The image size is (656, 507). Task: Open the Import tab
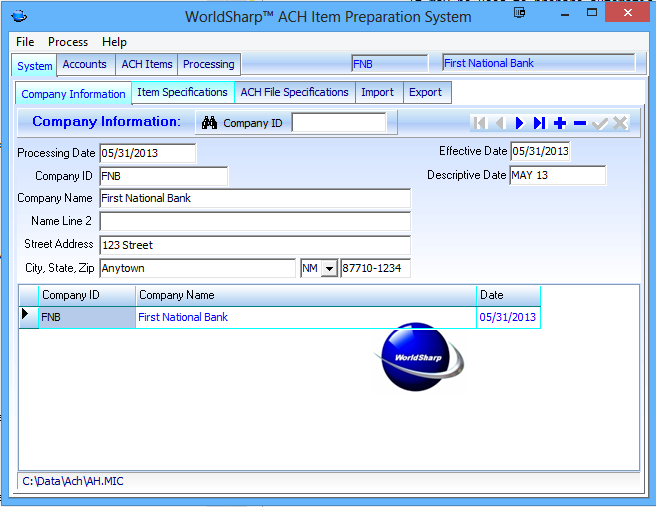(x=378, y=92)
